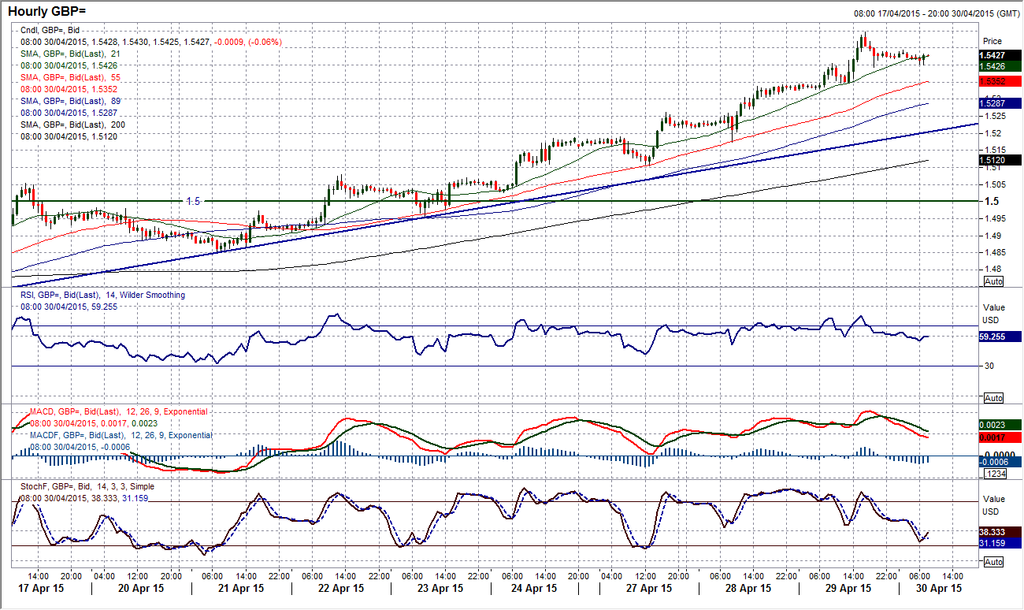Screen dimensions: 1024x610
Task: Click the StochF values line '38.333, 31.159'
Action: pos(84,498)
